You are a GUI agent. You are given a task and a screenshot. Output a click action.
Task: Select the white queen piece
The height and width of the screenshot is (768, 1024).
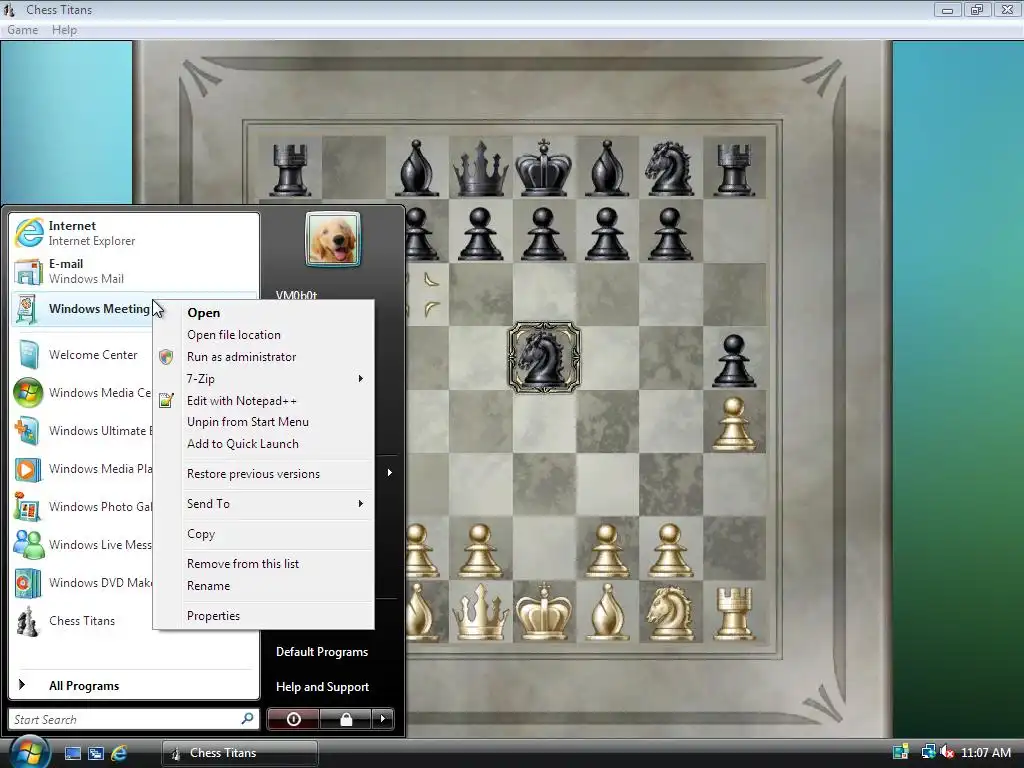[x=481, y=613]
